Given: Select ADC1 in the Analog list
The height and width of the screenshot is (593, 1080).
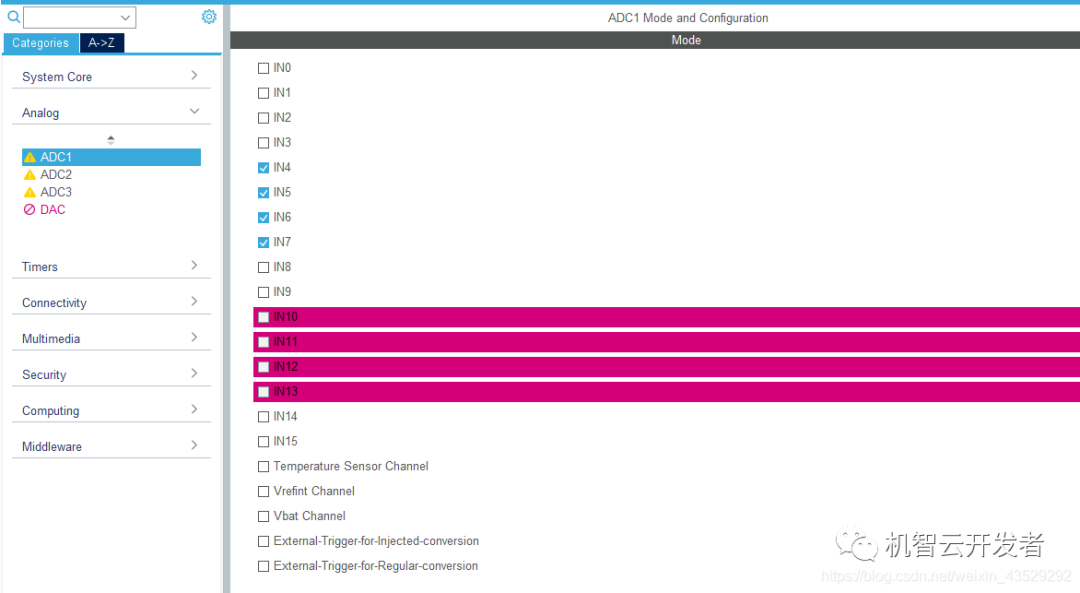Looking at the screenshot, I should tap(111, 157).
